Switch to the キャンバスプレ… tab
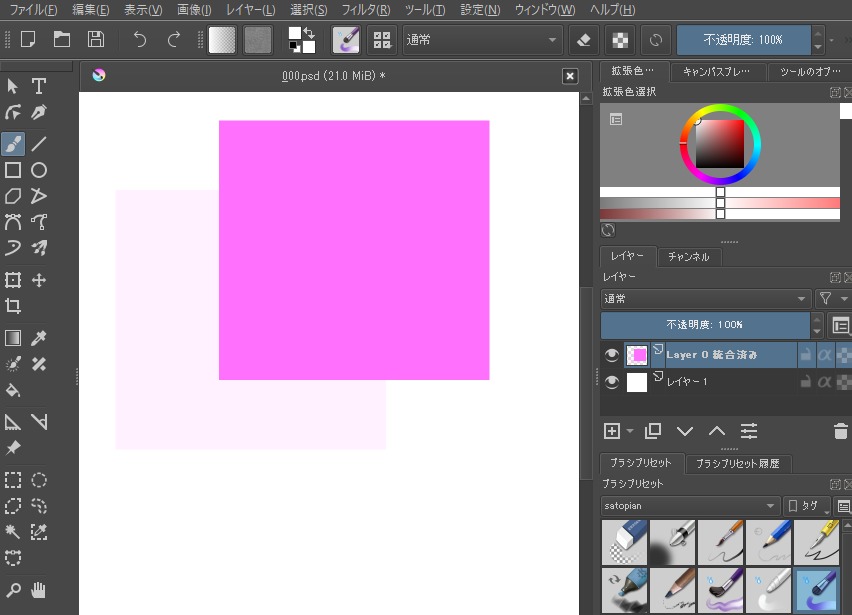The image size is (852, 615). [x=716, y=72]
